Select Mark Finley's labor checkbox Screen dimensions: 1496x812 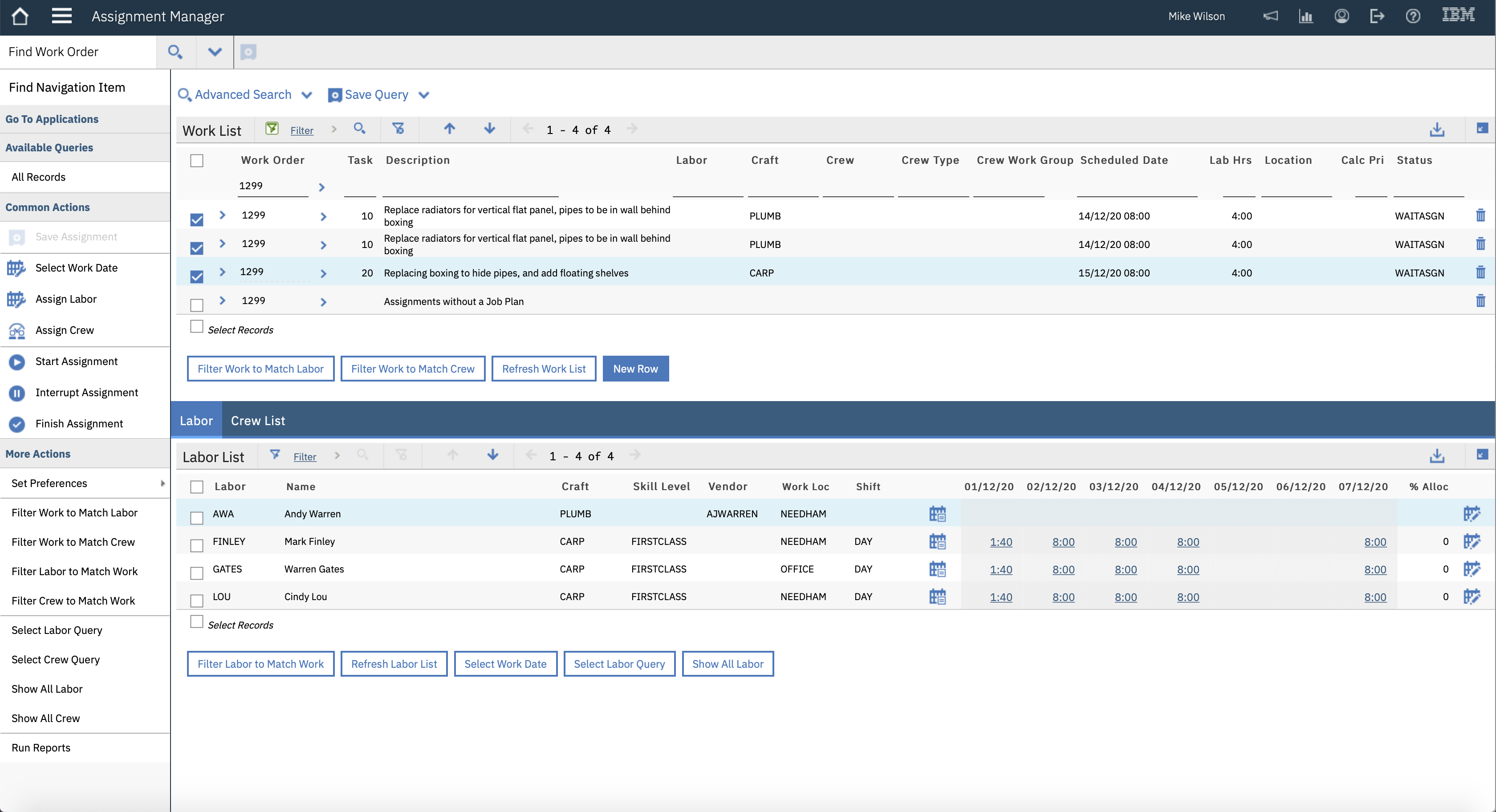197,545
